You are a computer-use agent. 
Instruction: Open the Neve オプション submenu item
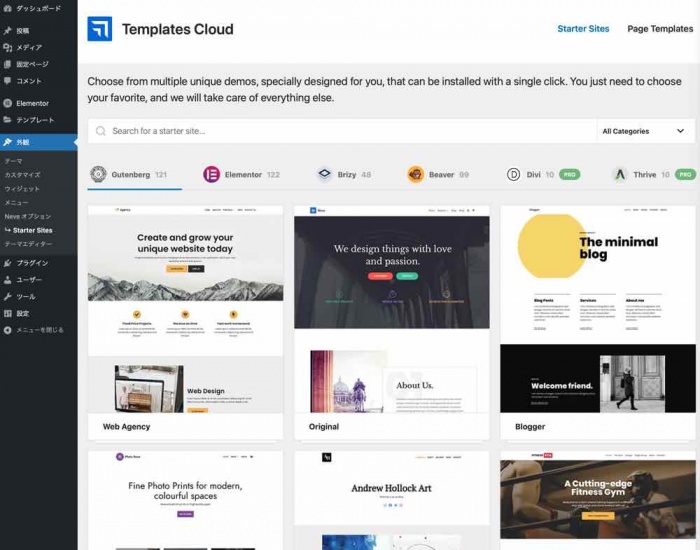[28, 216]
